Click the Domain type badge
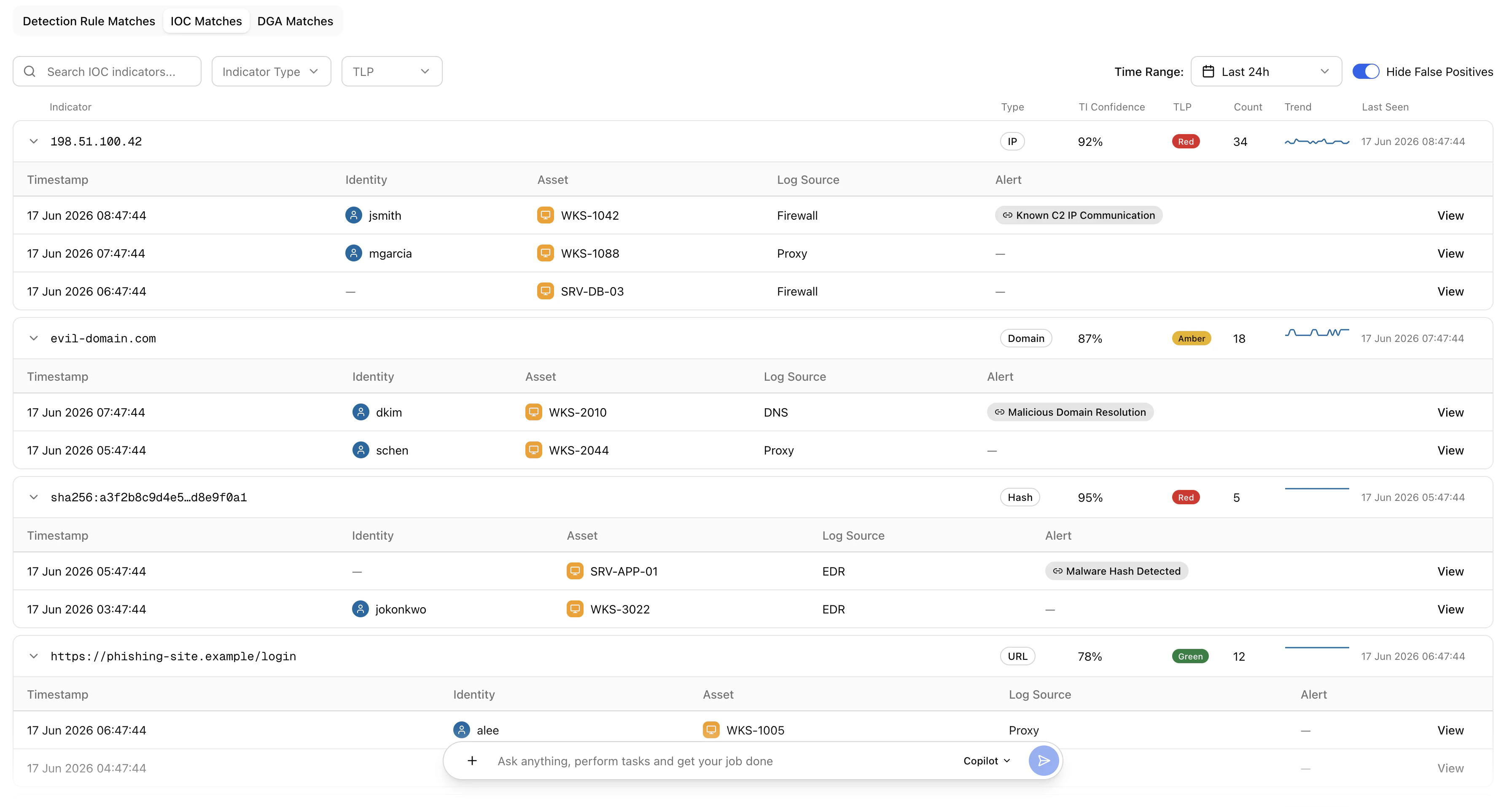The width and height of the screenshot is (1512, 807). pyautogui.click(x=1026, y=339)
